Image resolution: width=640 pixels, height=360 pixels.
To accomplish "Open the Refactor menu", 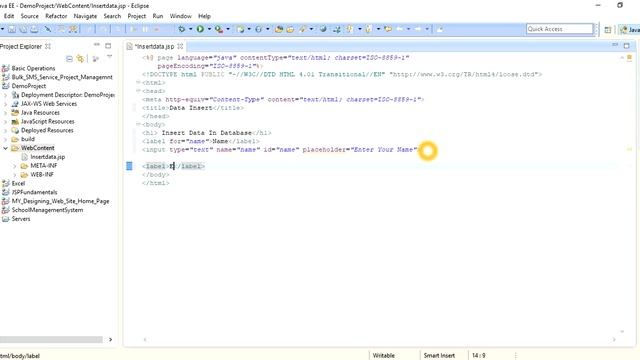I will (x=56, y=16).
